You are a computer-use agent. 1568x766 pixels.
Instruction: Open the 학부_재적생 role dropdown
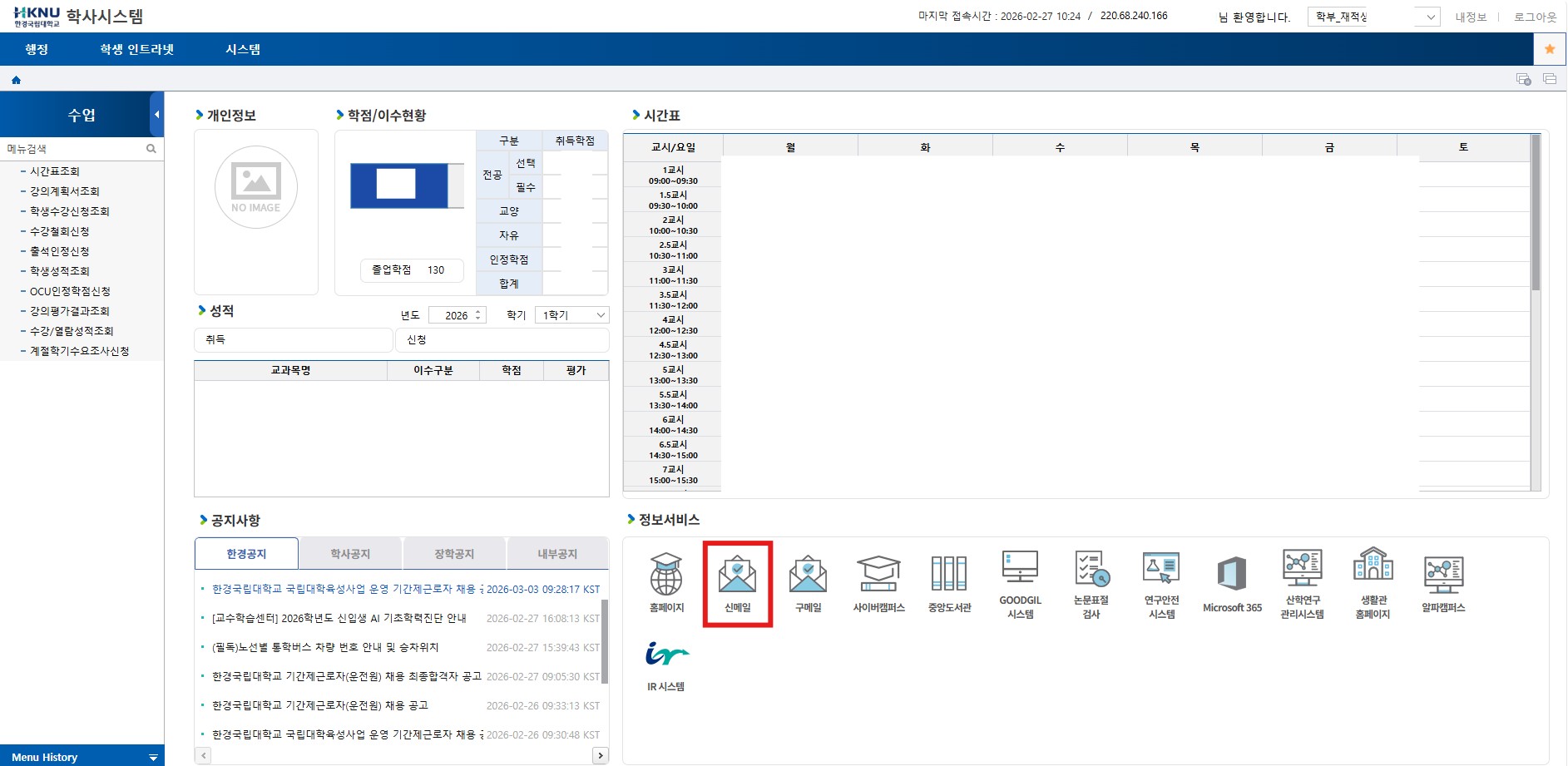[1373, 17]
